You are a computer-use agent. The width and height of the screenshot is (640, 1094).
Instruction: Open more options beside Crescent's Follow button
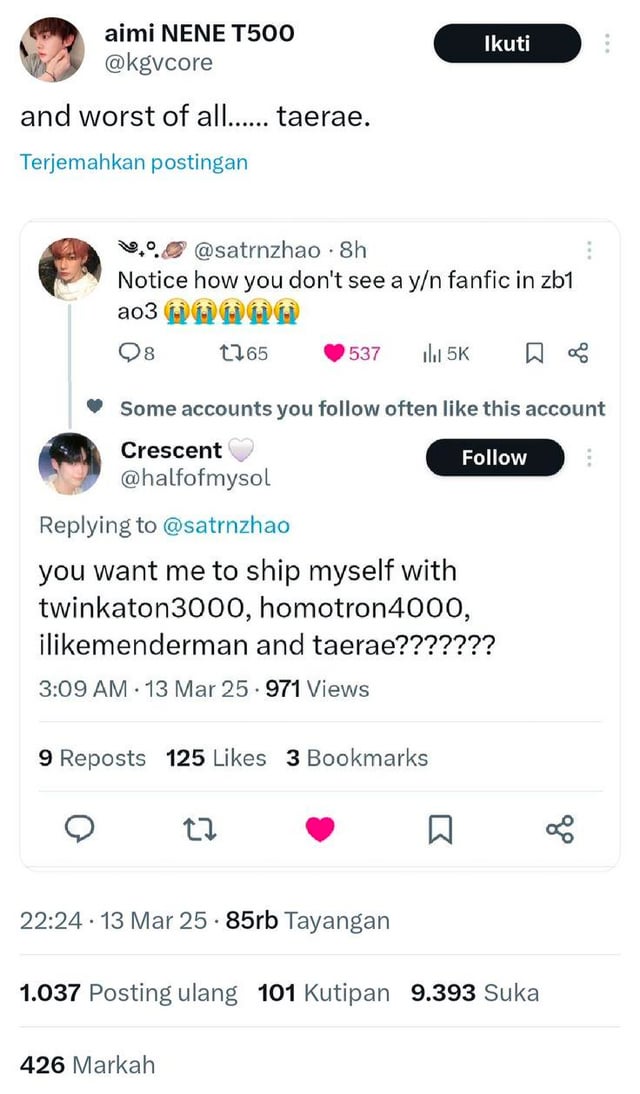click(590, 457)
